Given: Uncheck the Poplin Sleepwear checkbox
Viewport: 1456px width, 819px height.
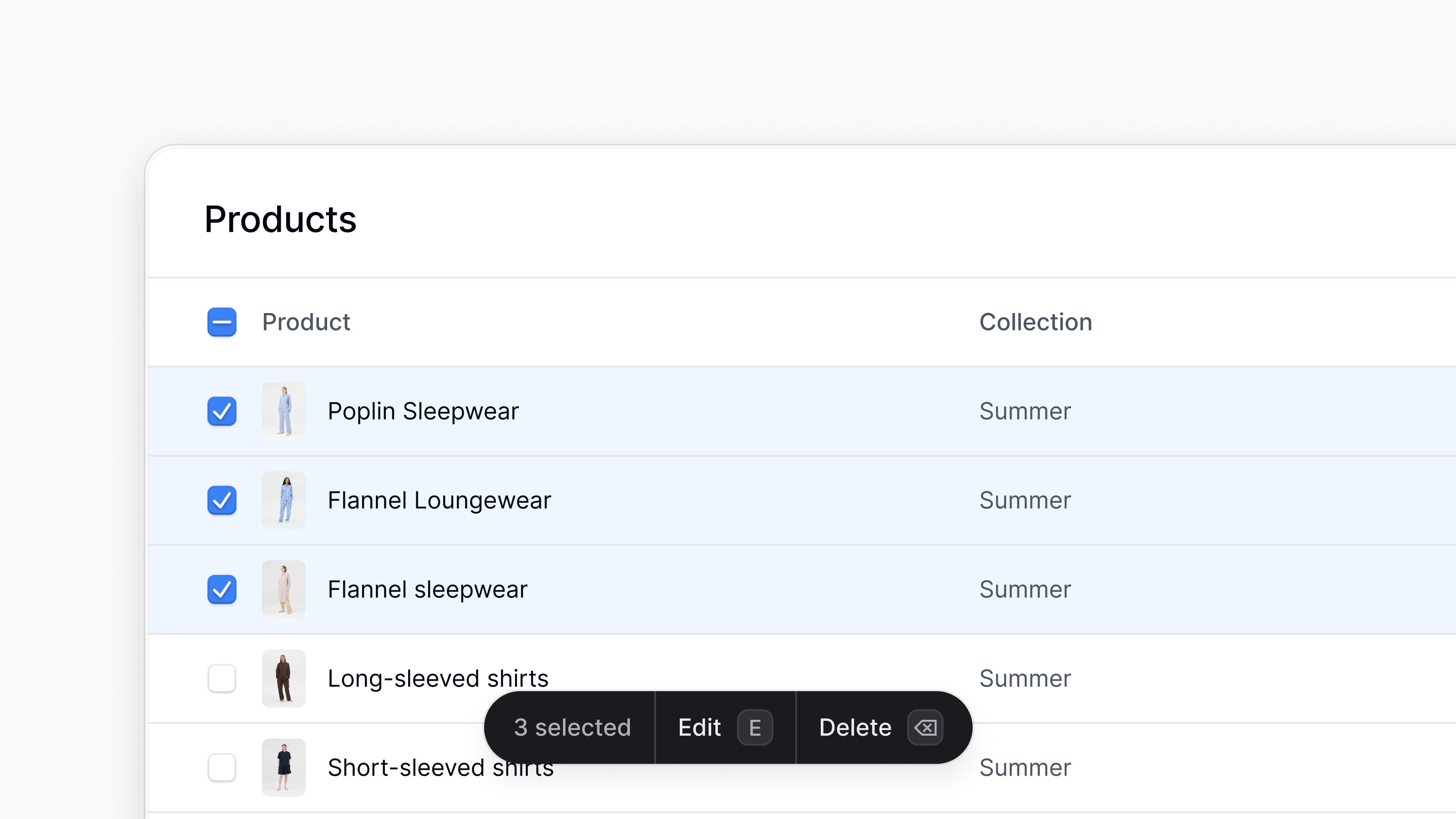Looking at the screenshot, I should coord(222,411).
